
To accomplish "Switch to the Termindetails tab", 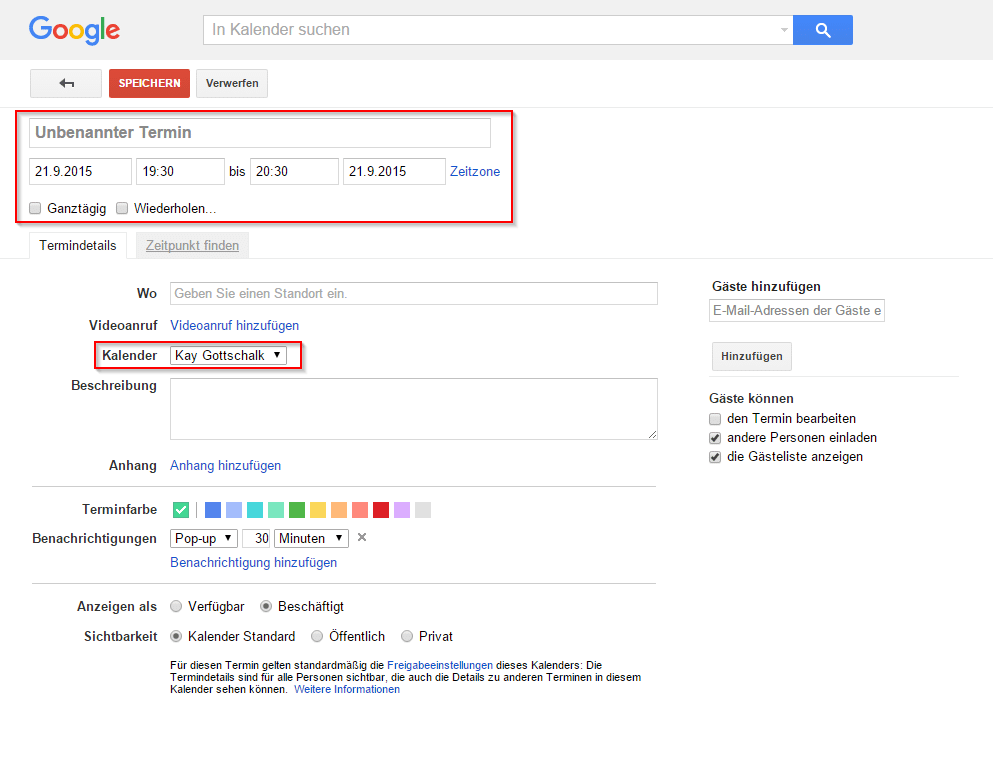I will [x=78, y=246].
